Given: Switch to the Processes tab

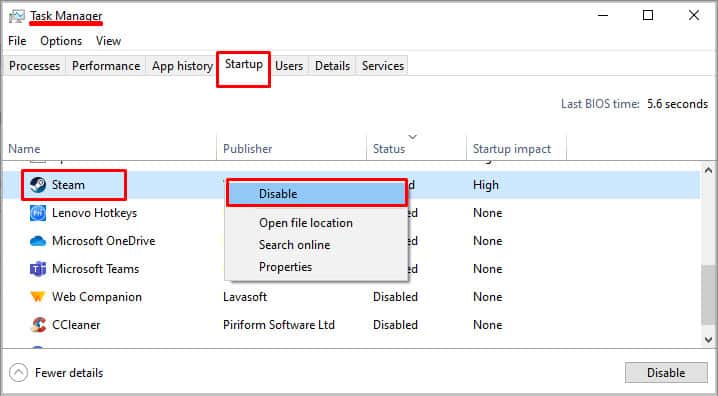Looking at the screenshot, I should pyautogui.click(x=34, y=66).
